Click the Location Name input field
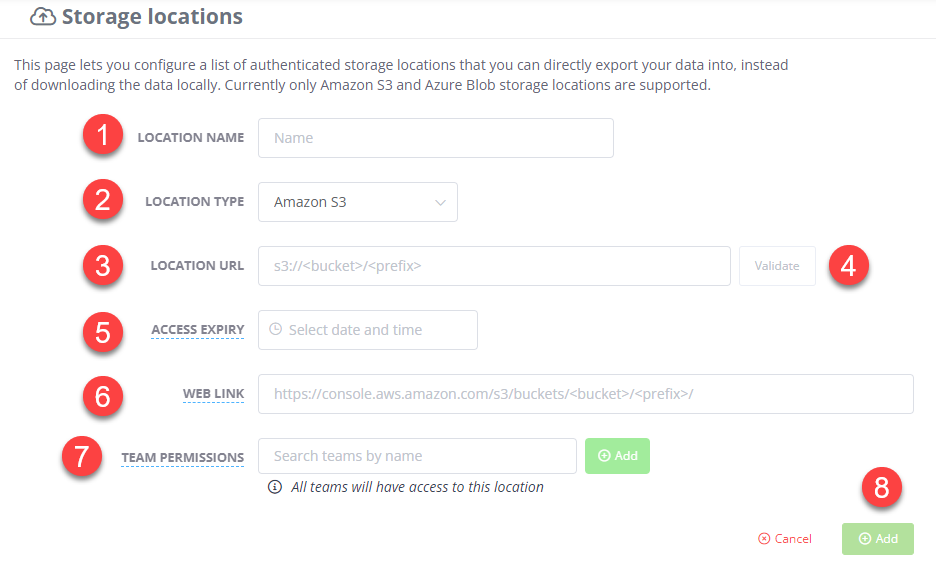The height and width of the screenshot is (564, 936). (x=435, y=138)
